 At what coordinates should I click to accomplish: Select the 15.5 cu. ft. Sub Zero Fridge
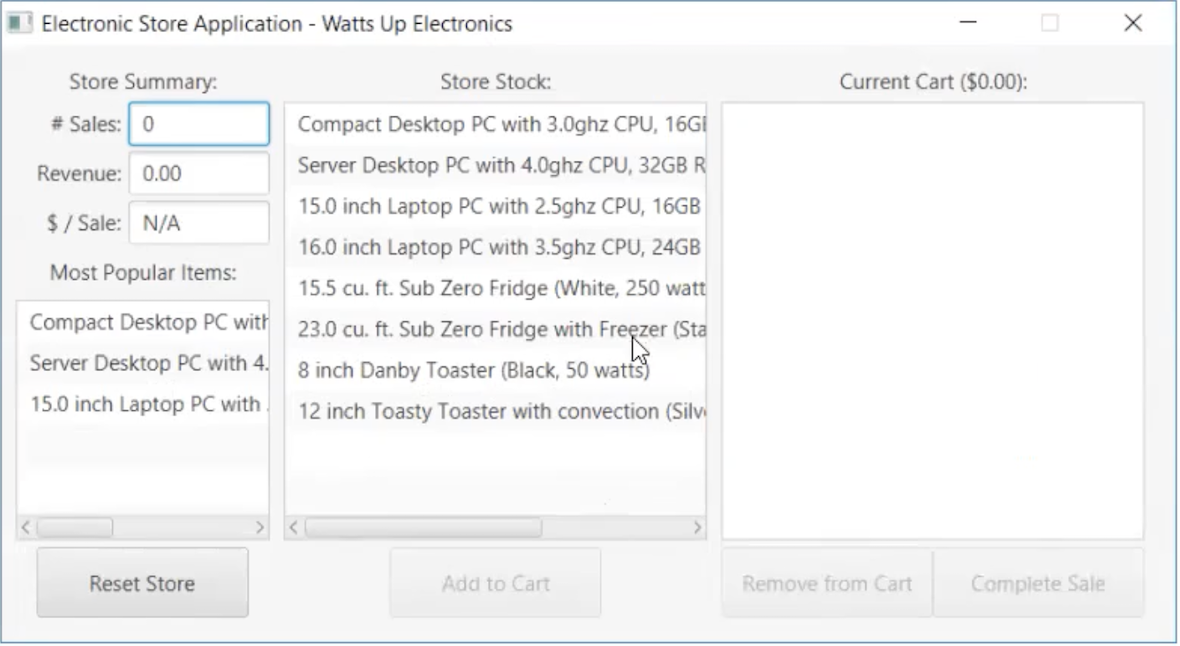[495, 288]
